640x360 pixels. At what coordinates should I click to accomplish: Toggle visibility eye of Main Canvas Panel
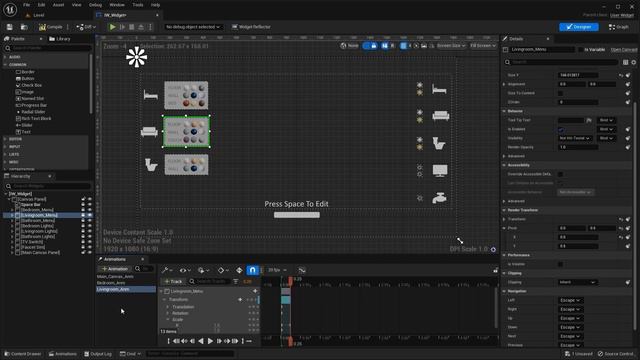(x=90, y=252)
